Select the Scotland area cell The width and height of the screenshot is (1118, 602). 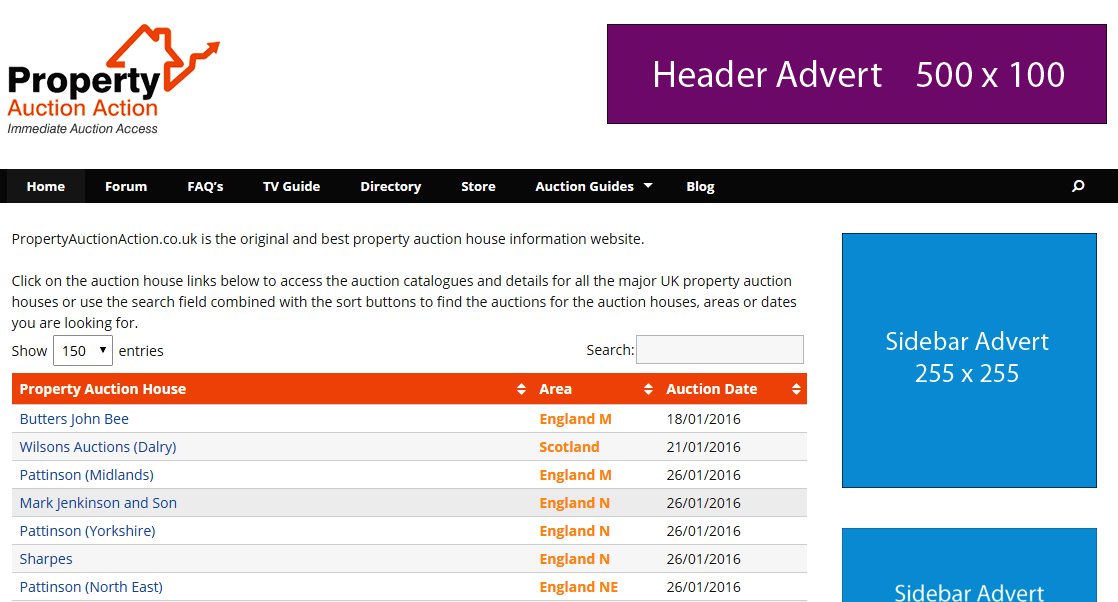pos(569,447)
